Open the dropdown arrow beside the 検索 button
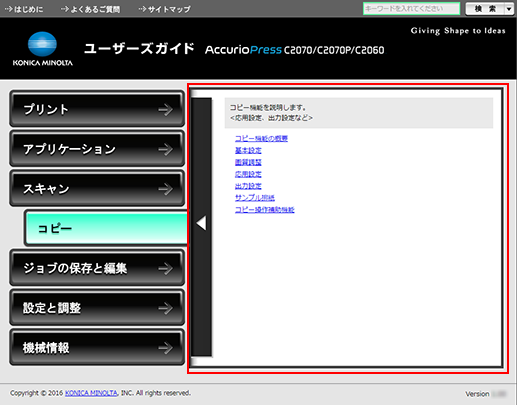This screenshot has width=517, height=405. click(x=509, y=9)
